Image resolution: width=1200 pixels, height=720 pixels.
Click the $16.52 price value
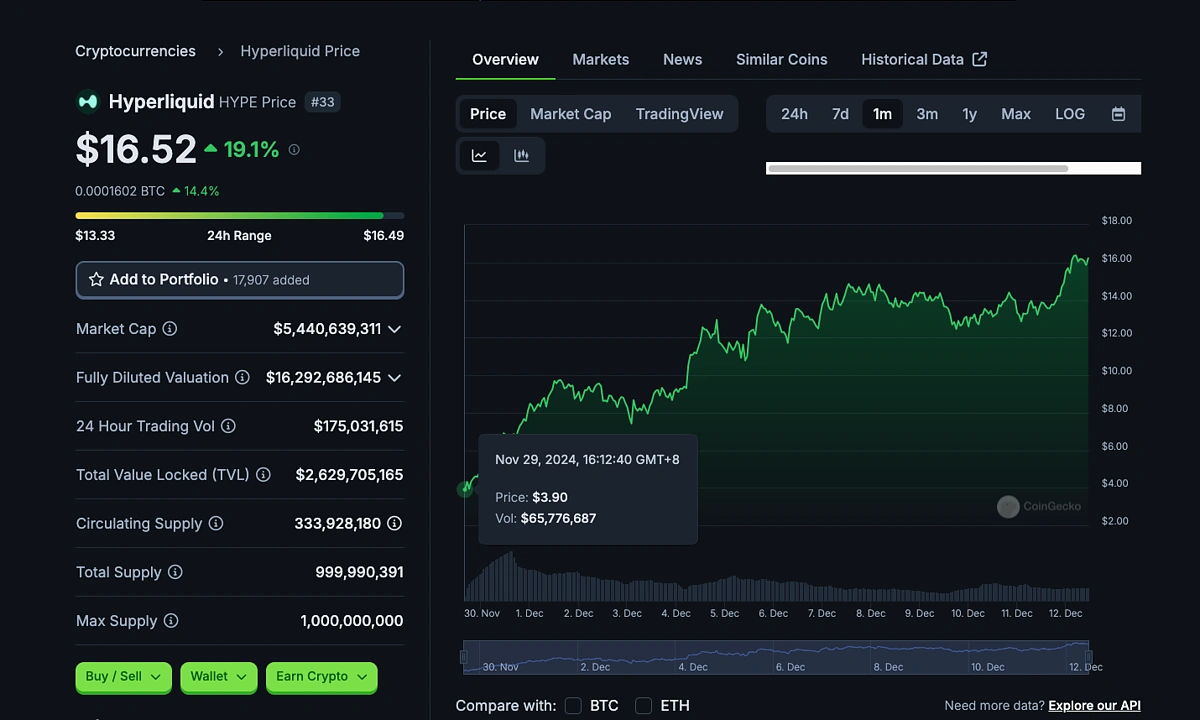[136, 149]
